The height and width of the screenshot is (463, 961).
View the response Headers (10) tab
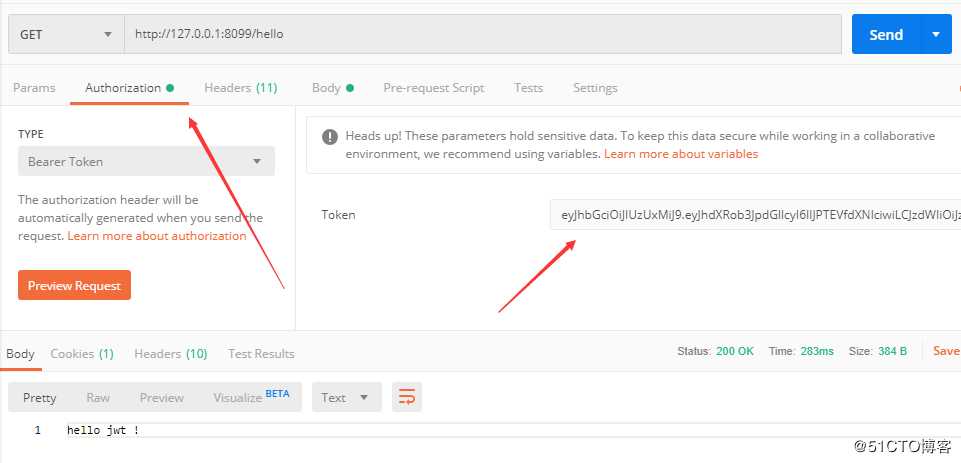coord(171,354)
